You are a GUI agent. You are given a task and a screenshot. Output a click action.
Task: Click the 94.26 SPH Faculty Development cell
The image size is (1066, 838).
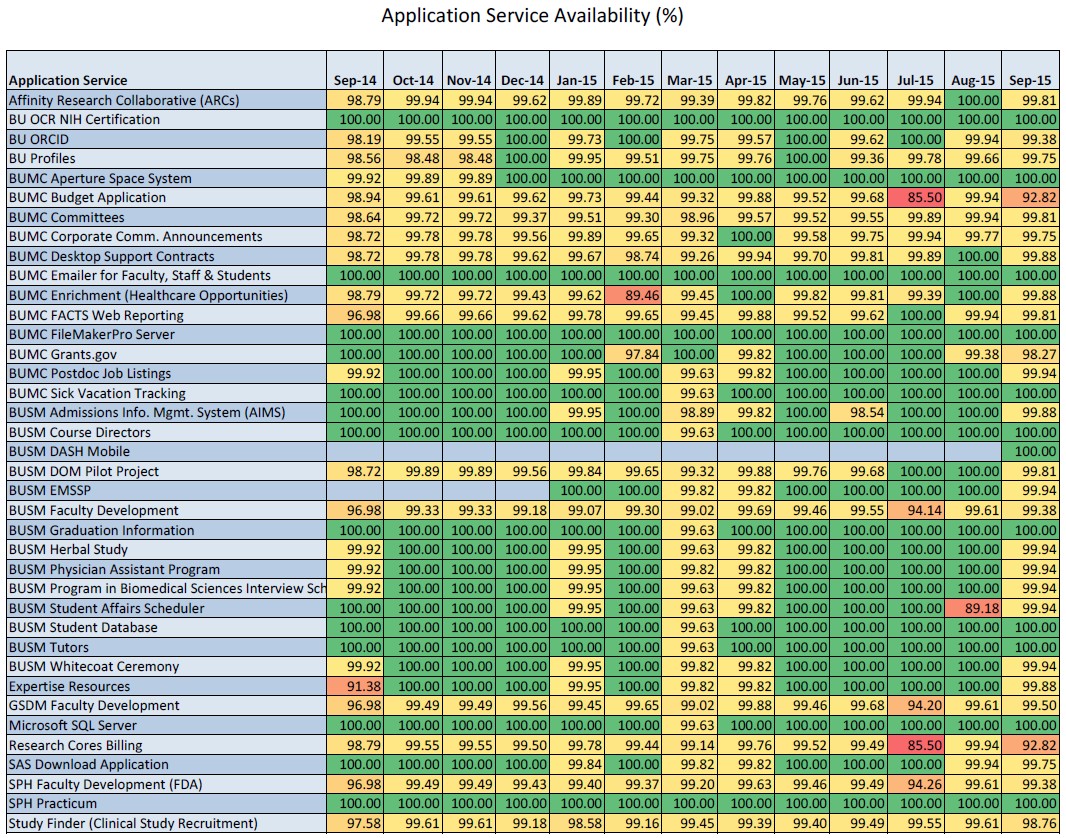[x=915, y=784]
